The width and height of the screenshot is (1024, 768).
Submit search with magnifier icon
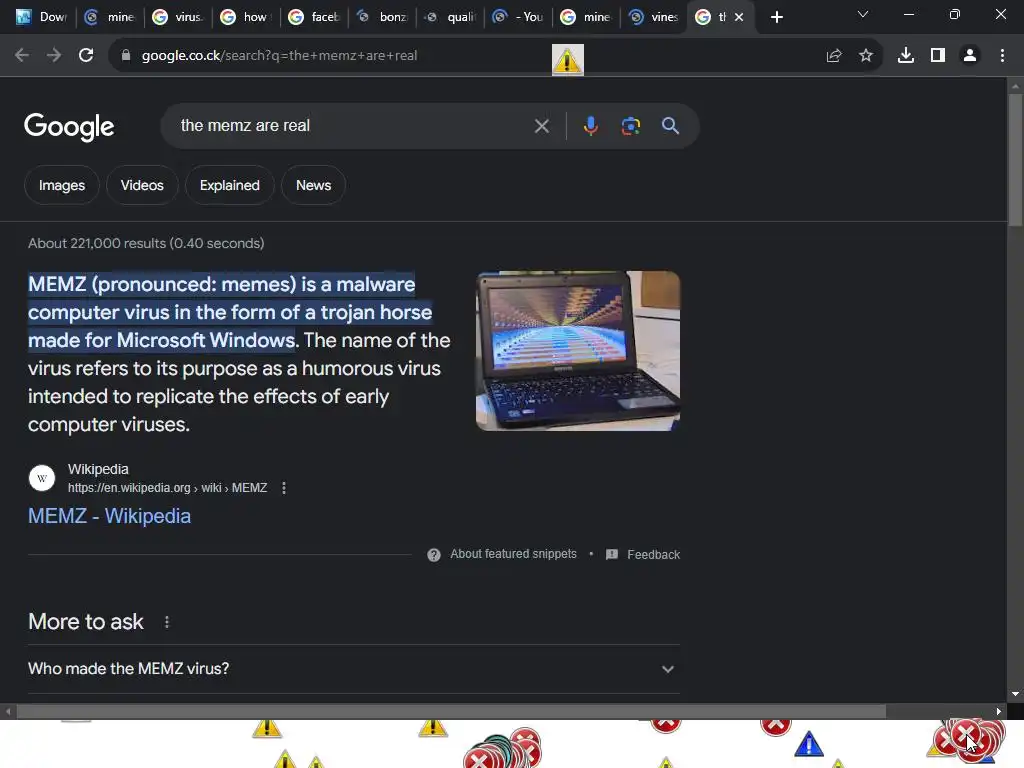click(x=671, y=125)
